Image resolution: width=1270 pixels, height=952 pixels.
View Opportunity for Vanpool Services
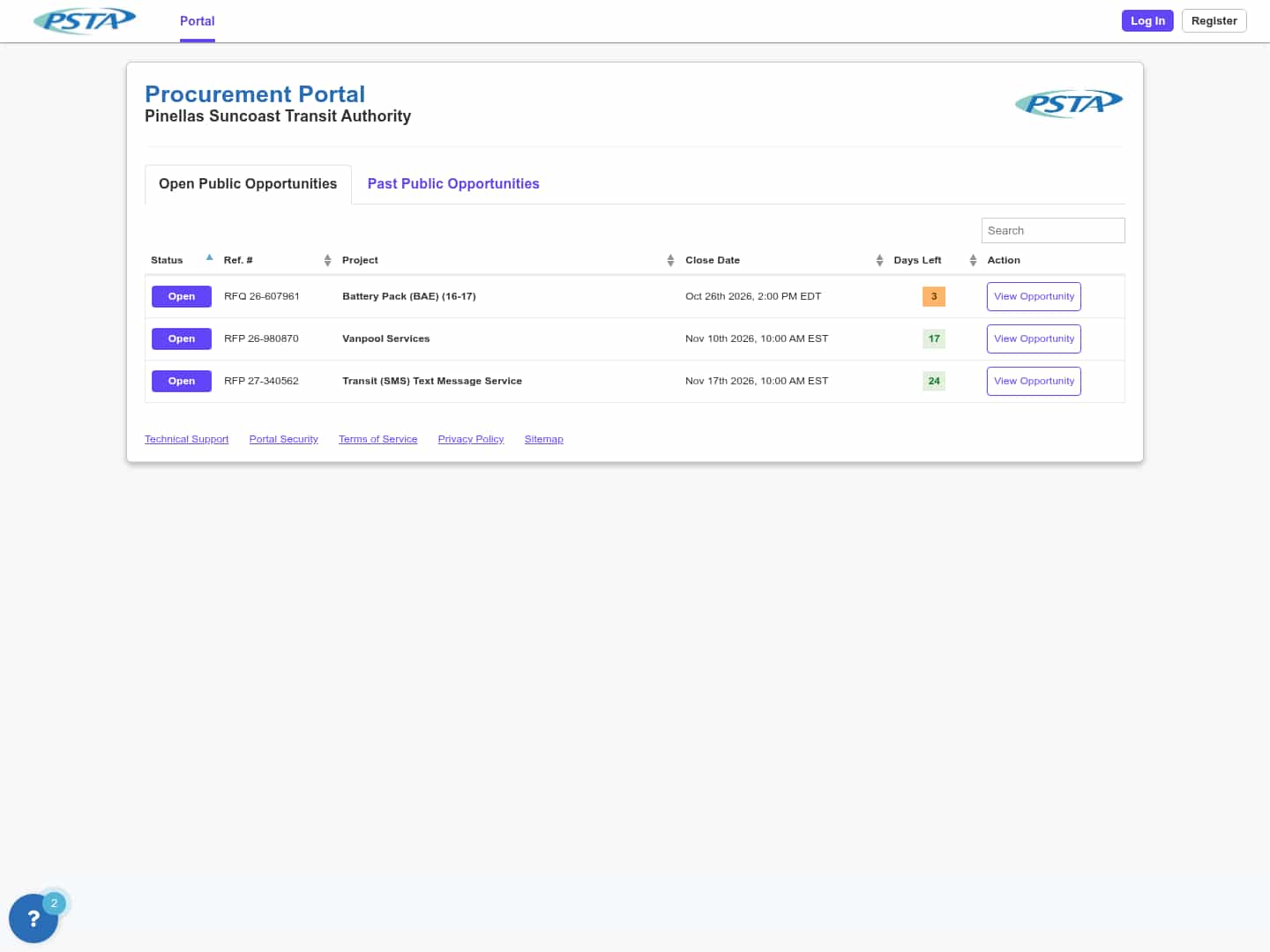pos(1034,338)
